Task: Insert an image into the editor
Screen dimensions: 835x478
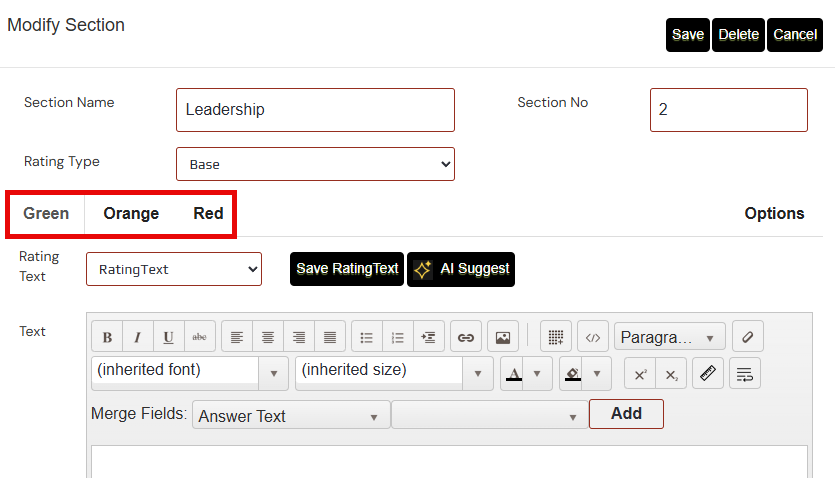Action: pyautogui.click(x=503, y=338)
